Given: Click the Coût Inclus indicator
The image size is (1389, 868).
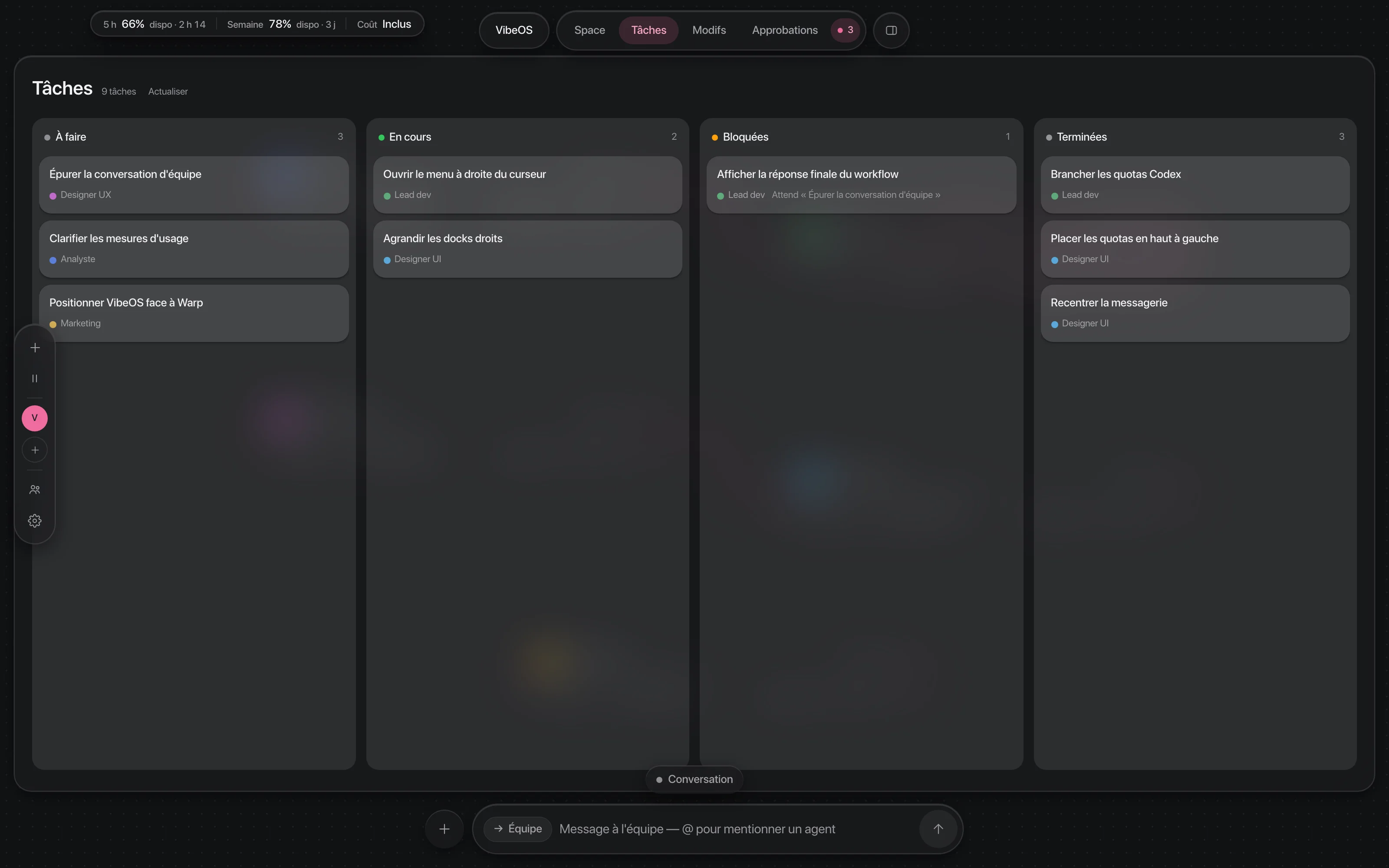Looking at the screenshot, I should 384,24.
